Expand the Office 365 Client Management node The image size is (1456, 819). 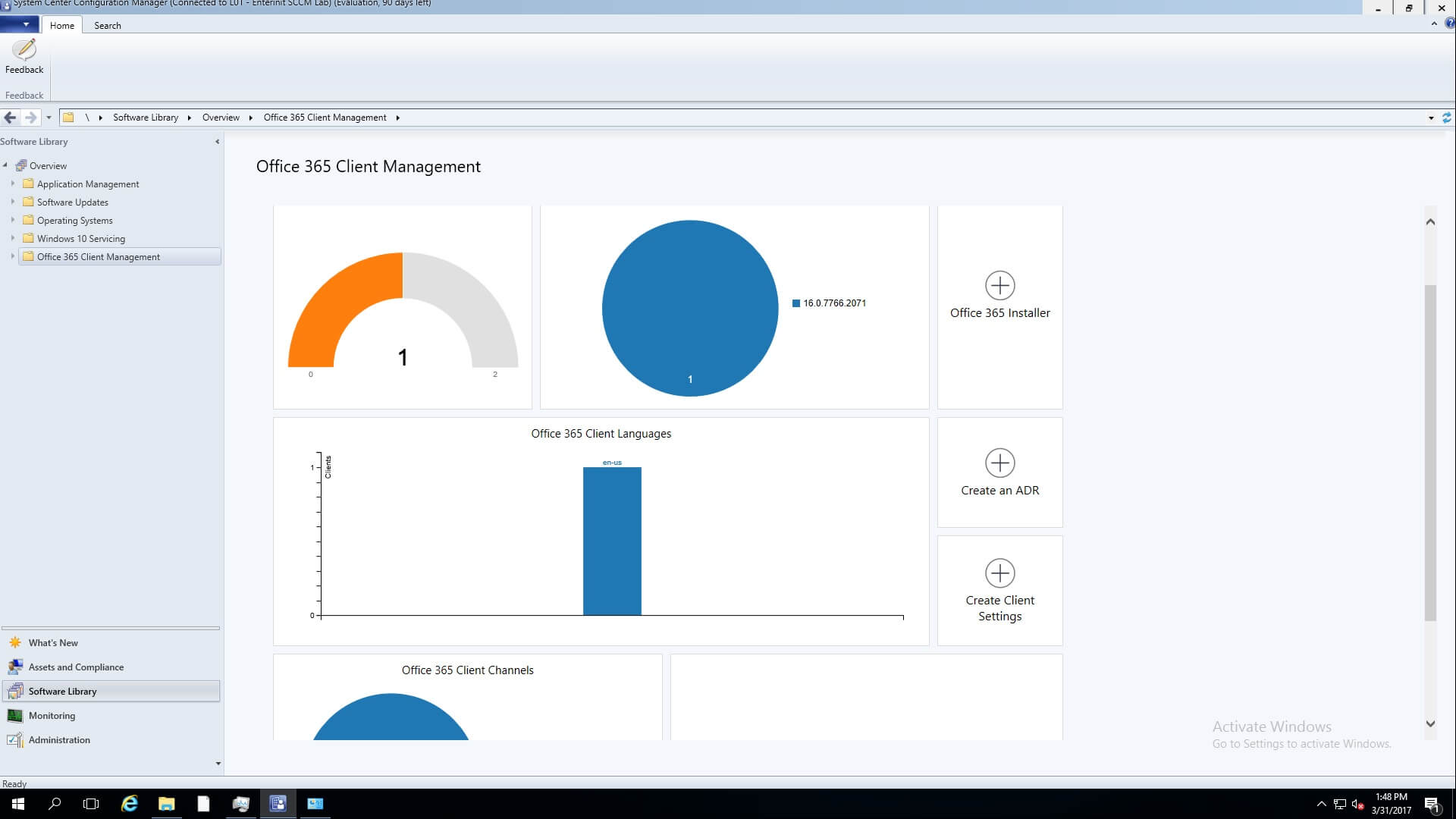[x=13, y=256]
